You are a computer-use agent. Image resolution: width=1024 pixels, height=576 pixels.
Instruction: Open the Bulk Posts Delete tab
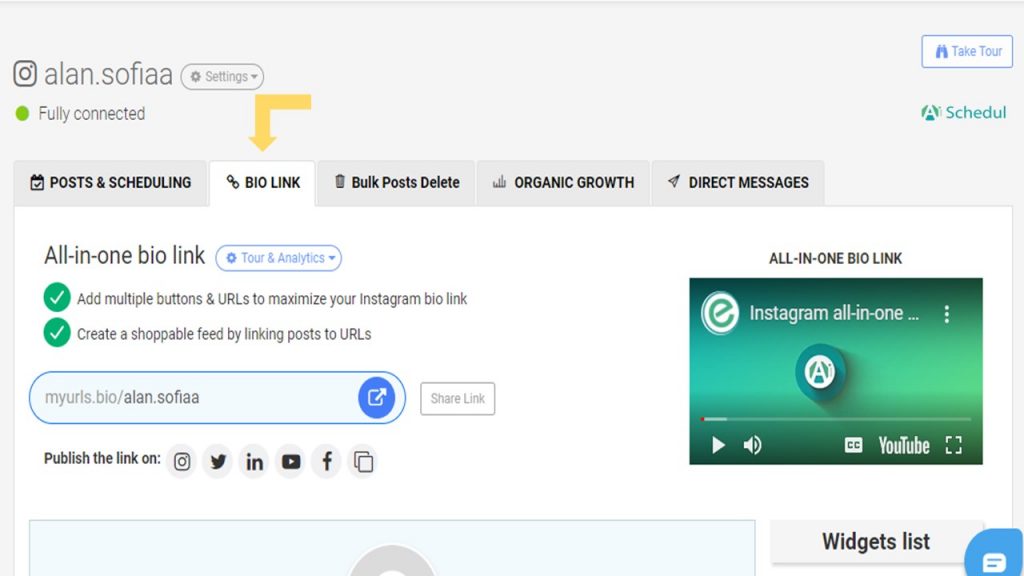click(396, 183)
